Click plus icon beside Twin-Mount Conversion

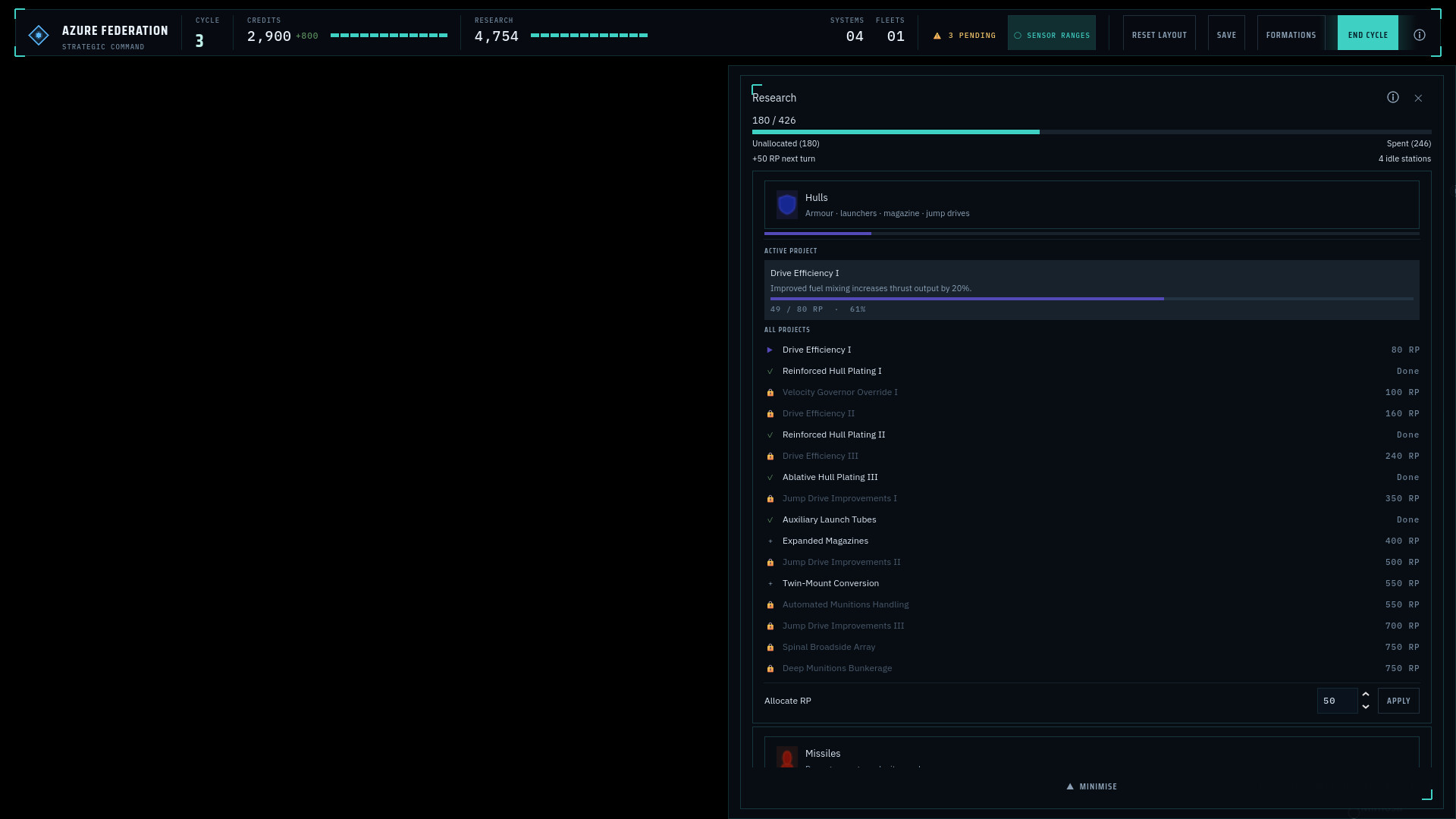coord(770,584)
